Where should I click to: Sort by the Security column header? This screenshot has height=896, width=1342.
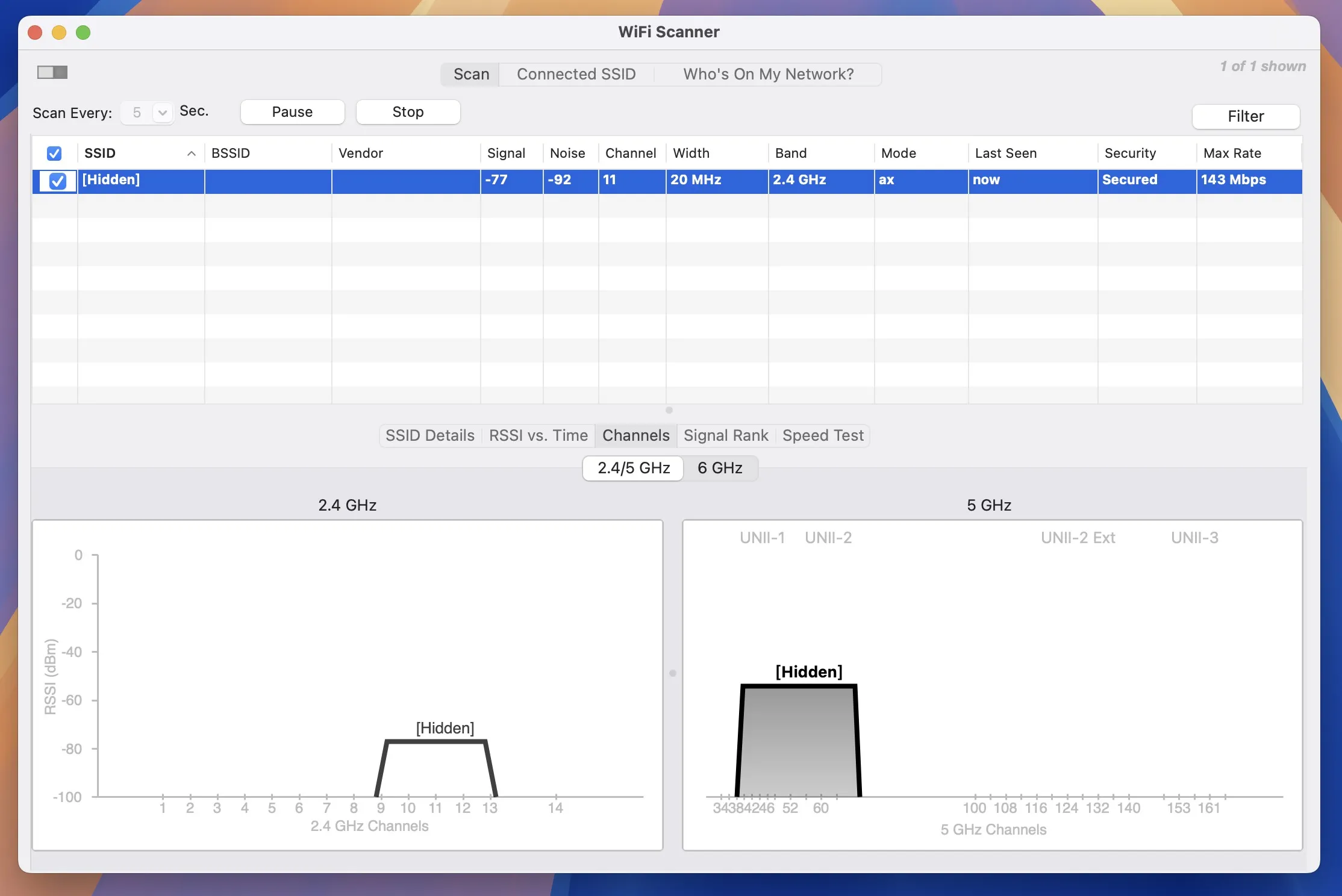click(x=1147, y=154)
